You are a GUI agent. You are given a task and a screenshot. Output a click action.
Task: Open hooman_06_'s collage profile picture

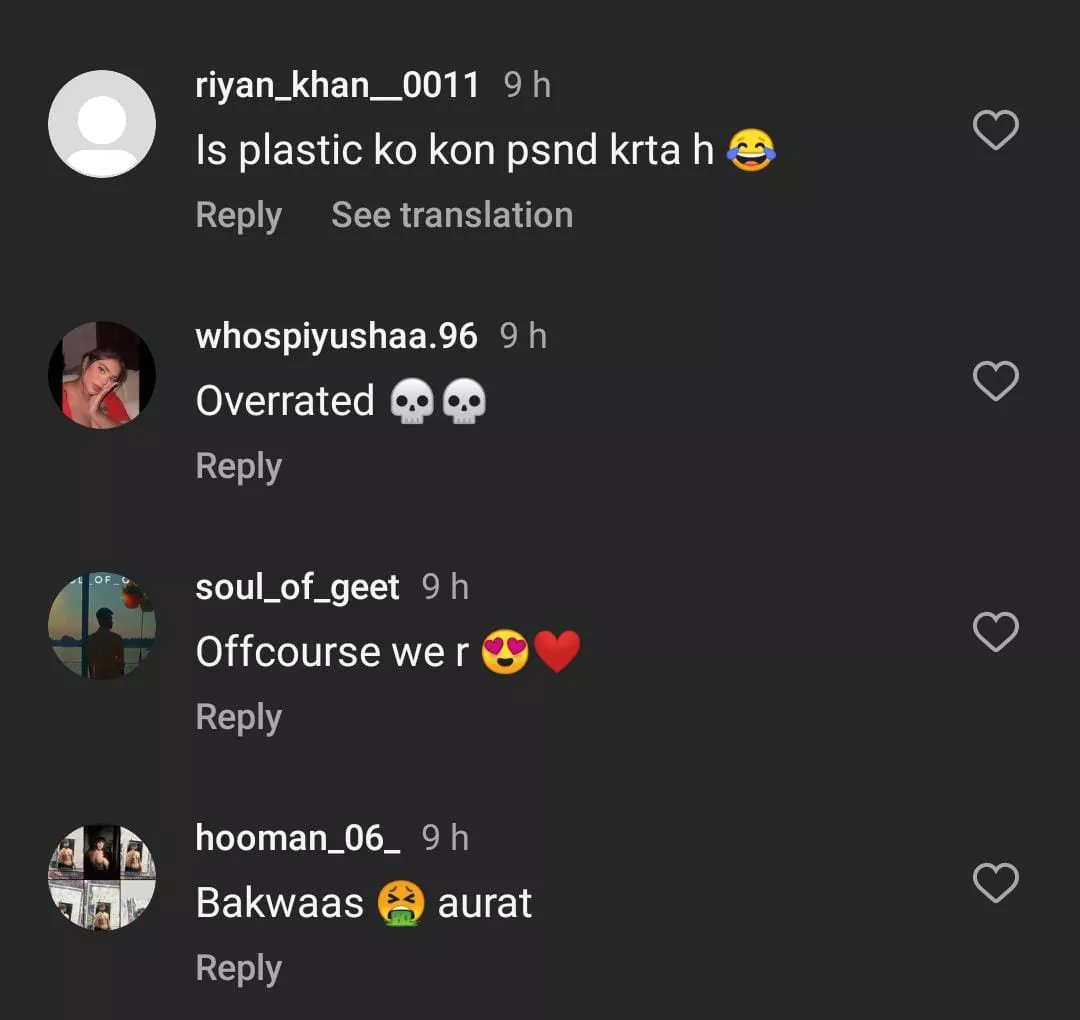pyautogui.click(x=102, y=877)
